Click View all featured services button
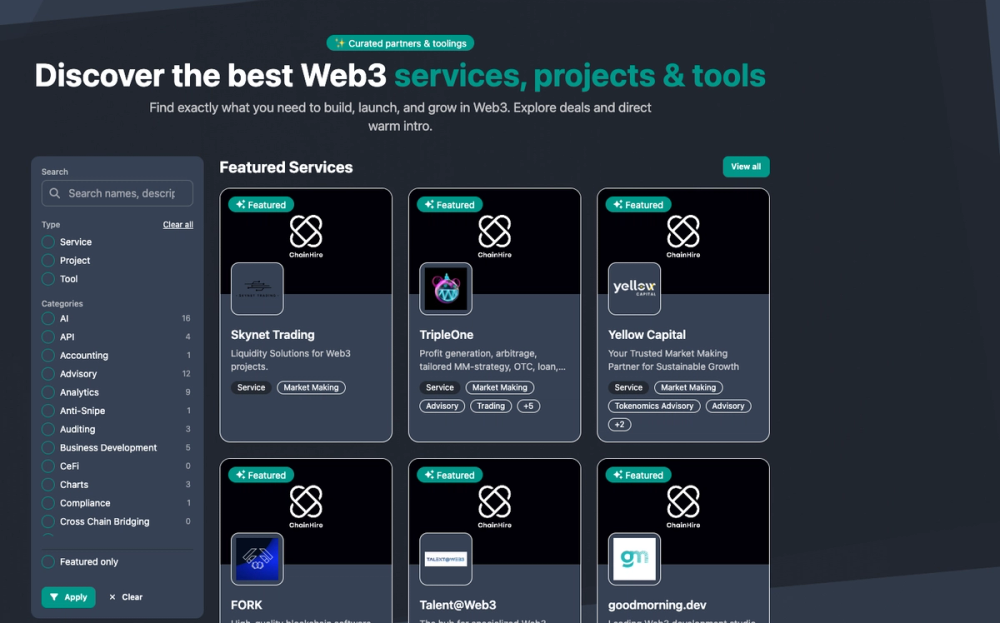Viewport: 1000px width, 623px height. click(746, 167)
